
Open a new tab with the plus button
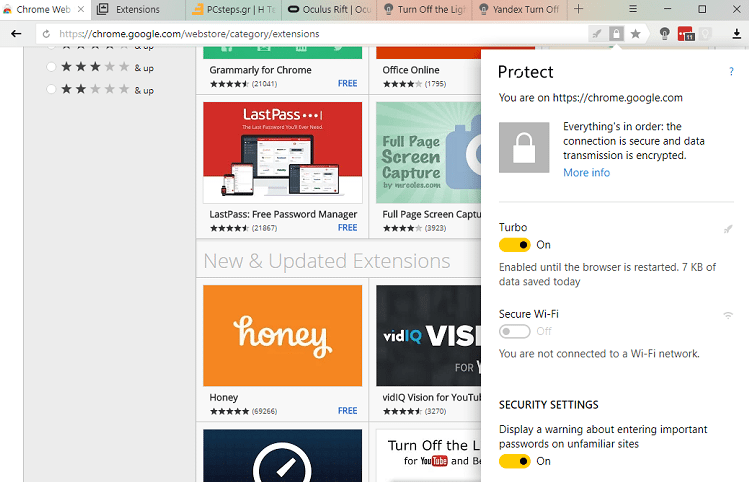[x=578, y=9]
